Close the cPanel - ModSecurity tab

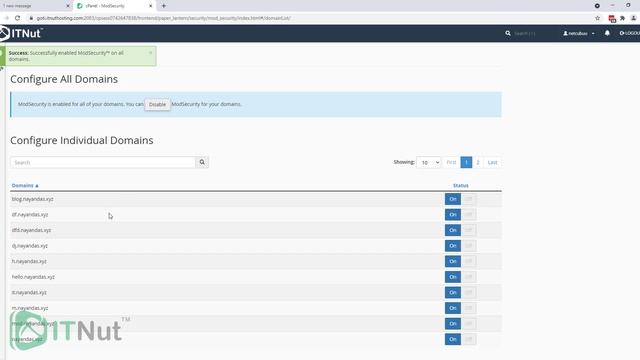pyautogui.click(x=151, y=6)
